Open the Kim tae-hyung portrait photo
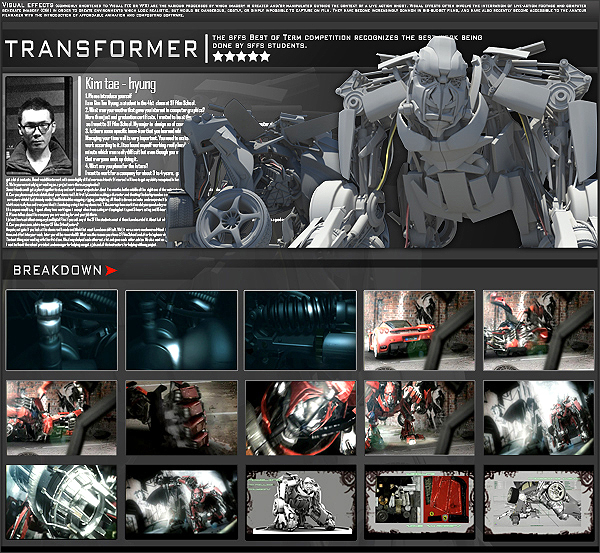Image resolution: width=600 pixels, height=553 pixels. (x=39, y=126)
